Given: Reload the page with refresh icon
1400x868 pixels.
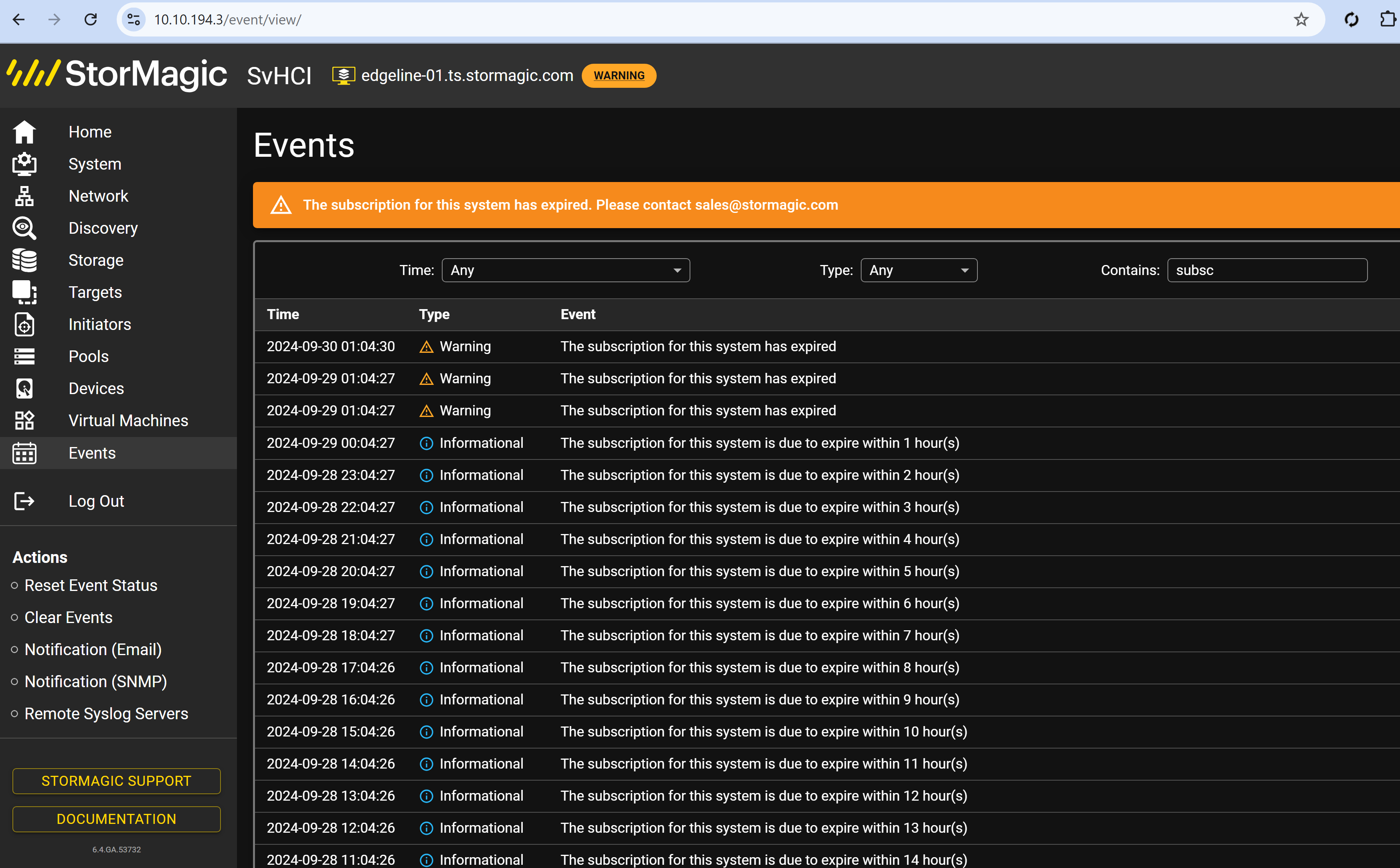Looking at the screenshot, I should click(x=91, y=20).
